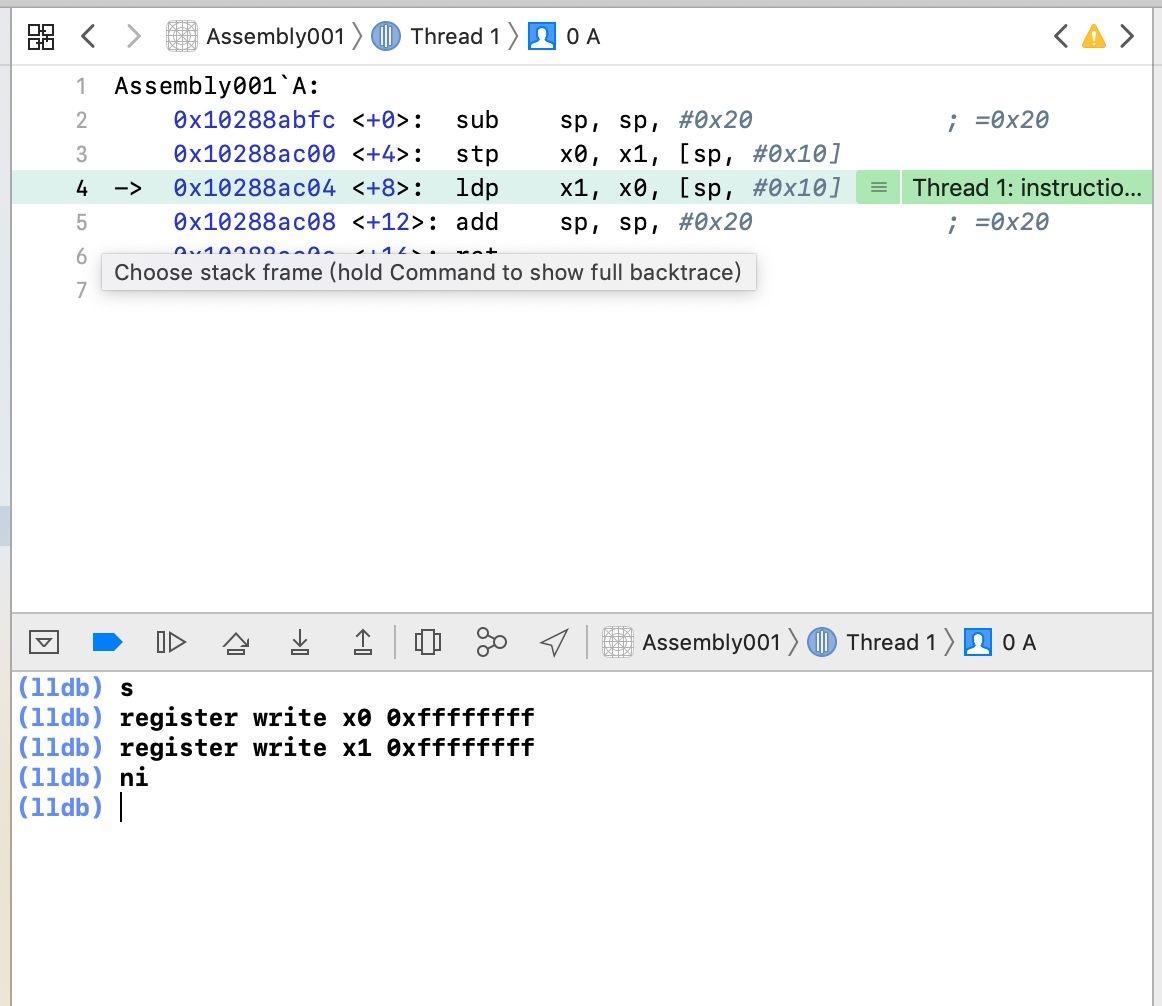Screen dimensions: 1162x1006
Task: Select Thread 1 in debug bar
Action: (x=891, y=642)
